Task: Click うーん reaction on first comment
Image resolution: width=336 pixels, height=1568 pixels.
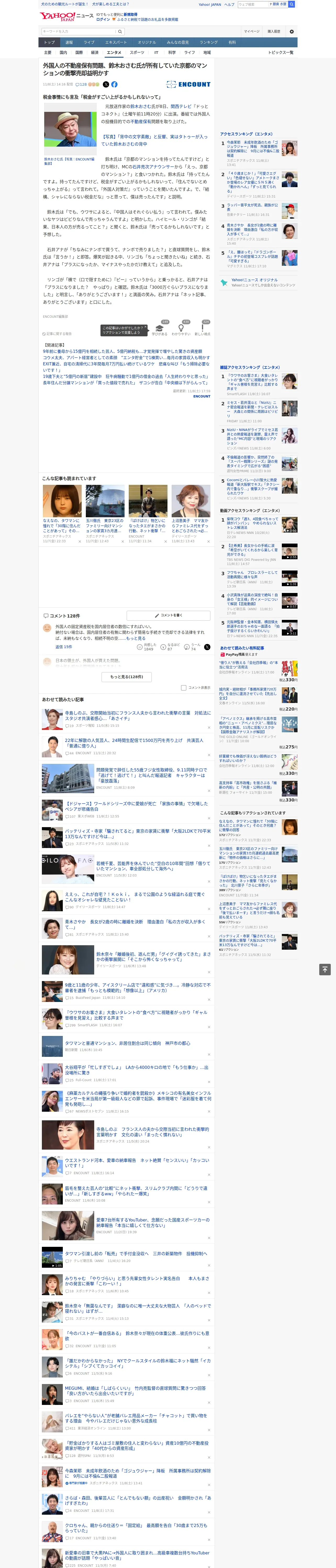Action: coord(187,647)
